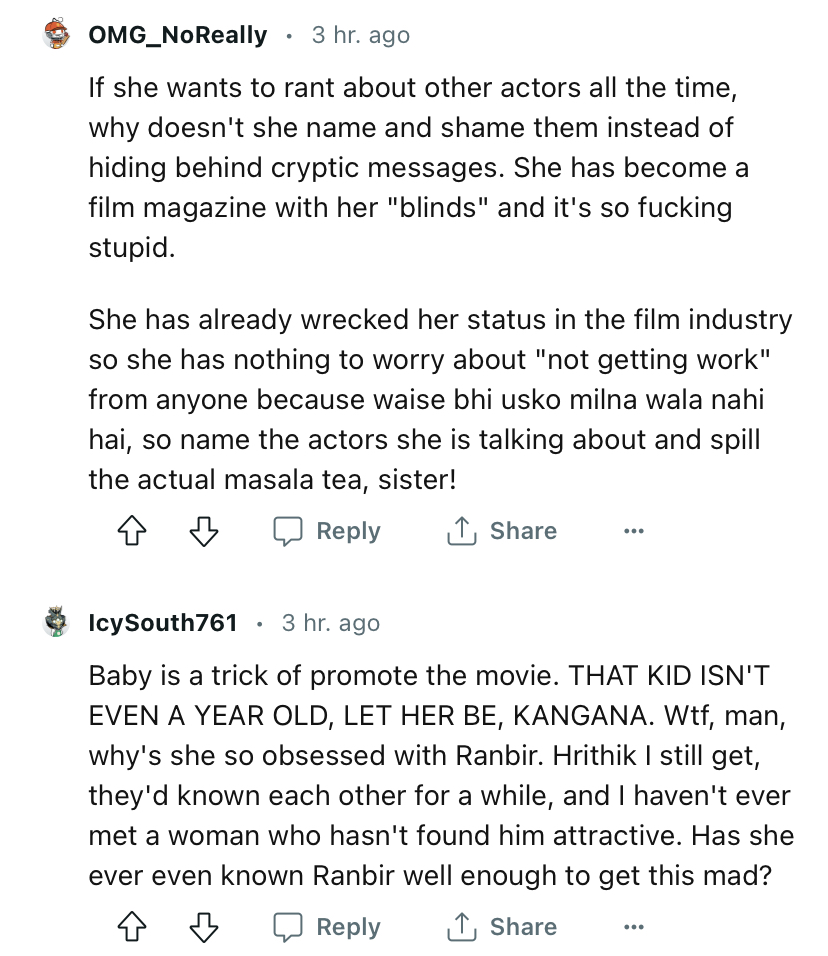Screen dimensions: 828x956
Task: Reply to OMG_NoReally's comment
Action: coord(327,531)
